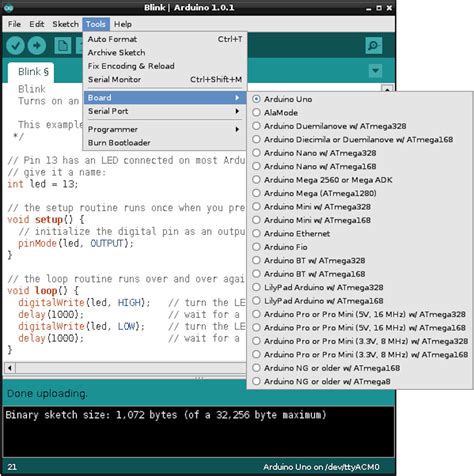The image size is (474, 476).
Task: Click 'Arduino Uno on /dev/ttyACM0' status text
Action: (321, 467)
